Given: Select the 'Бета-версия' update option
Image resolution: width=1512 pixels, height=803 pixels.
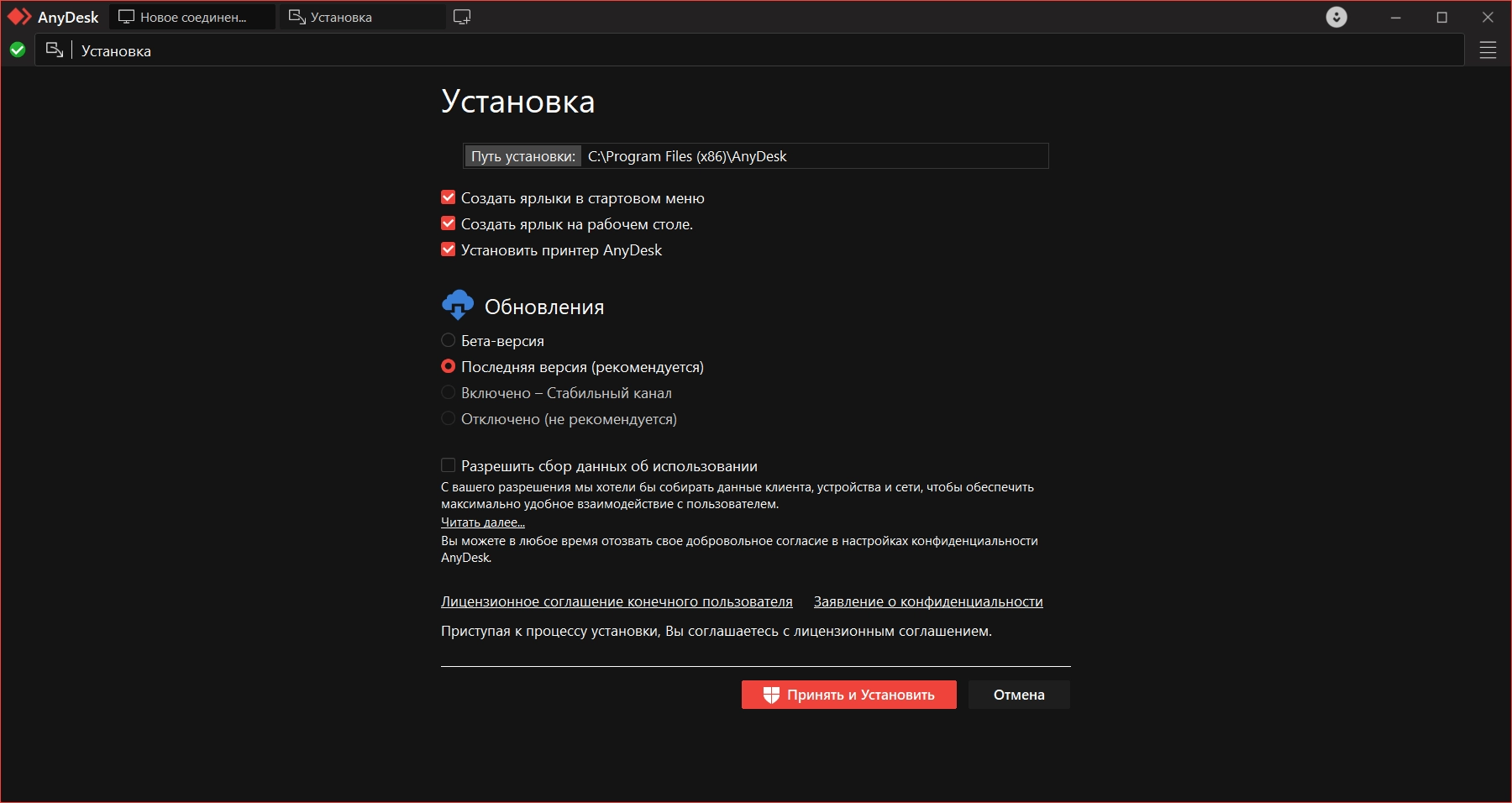Looking at the screenshot, I should coord(449,340).
